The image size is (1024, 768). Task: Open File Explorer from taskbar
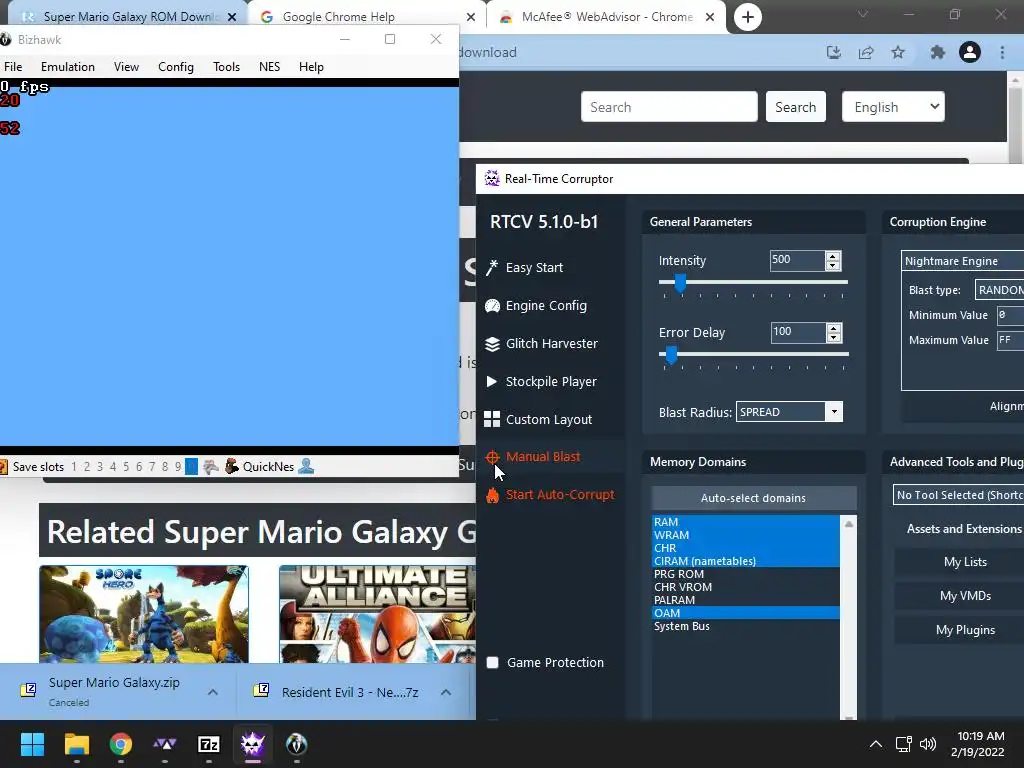pos(76,744)
